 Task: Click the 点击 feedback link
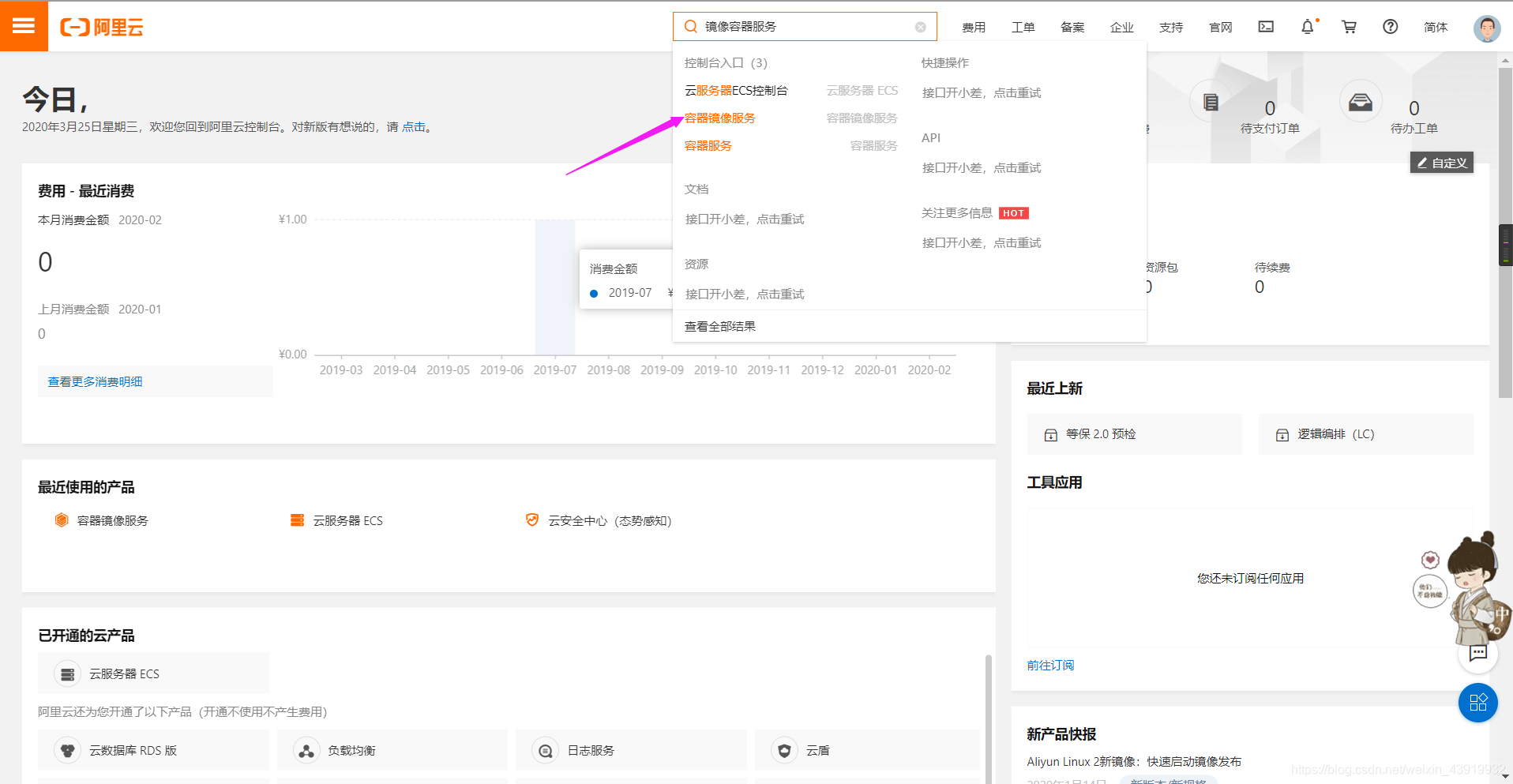[x=414, y=127]
